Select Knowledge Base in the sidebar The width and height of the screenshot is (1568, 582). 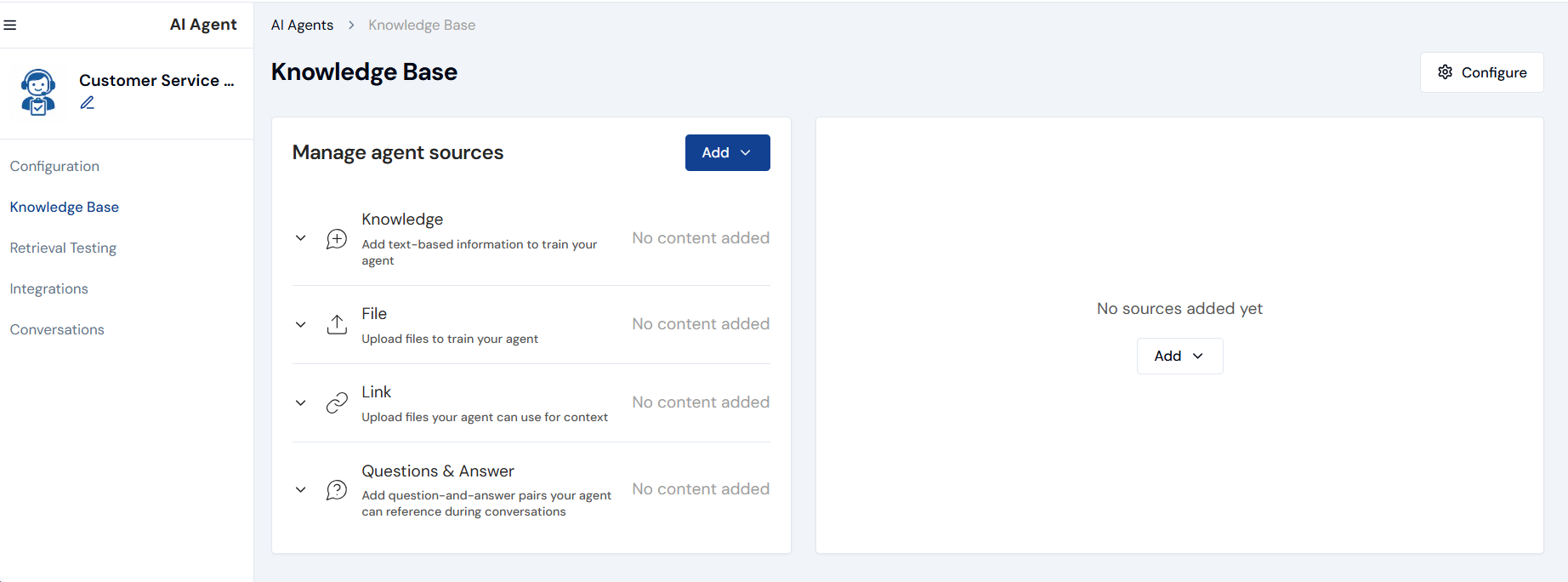tap(65, 207)
